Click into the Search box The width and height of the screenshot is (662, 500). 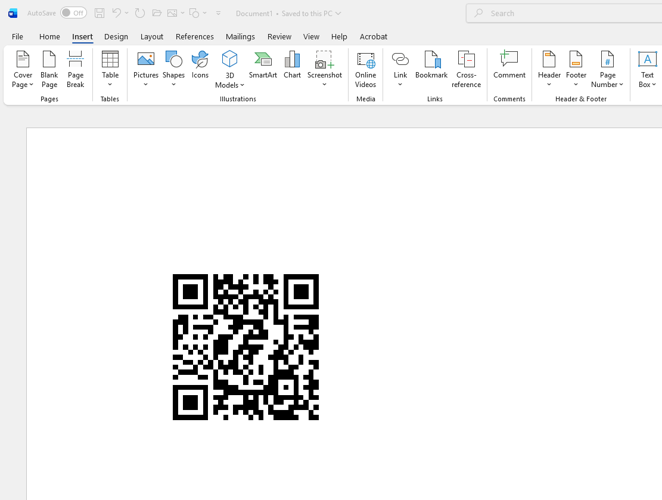coord(564,13)
